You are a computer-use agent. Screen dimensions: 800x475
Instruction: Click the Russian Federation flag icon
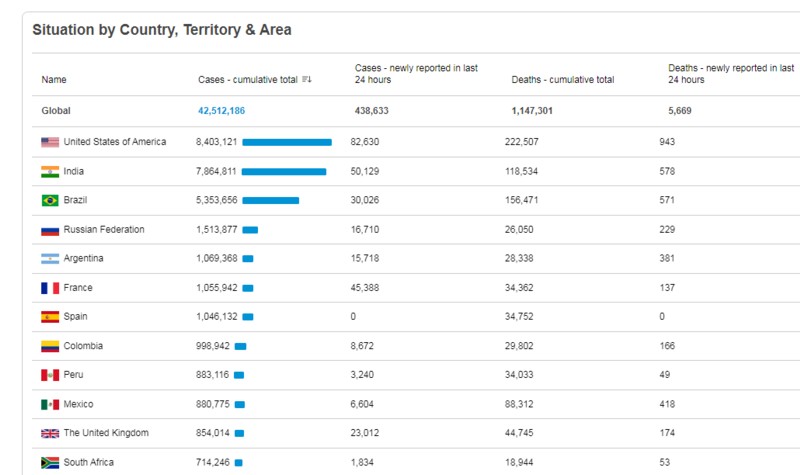click(50, 230)
